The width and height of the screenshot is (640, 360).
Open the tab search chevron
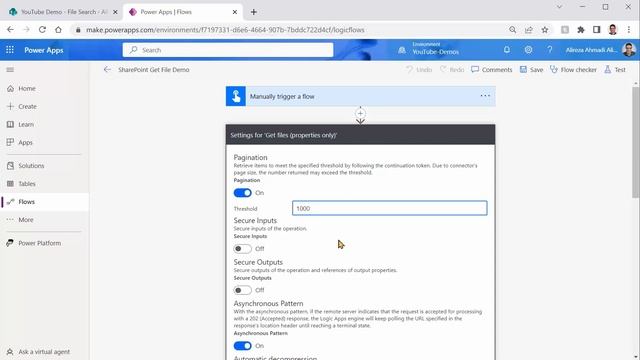559,7
